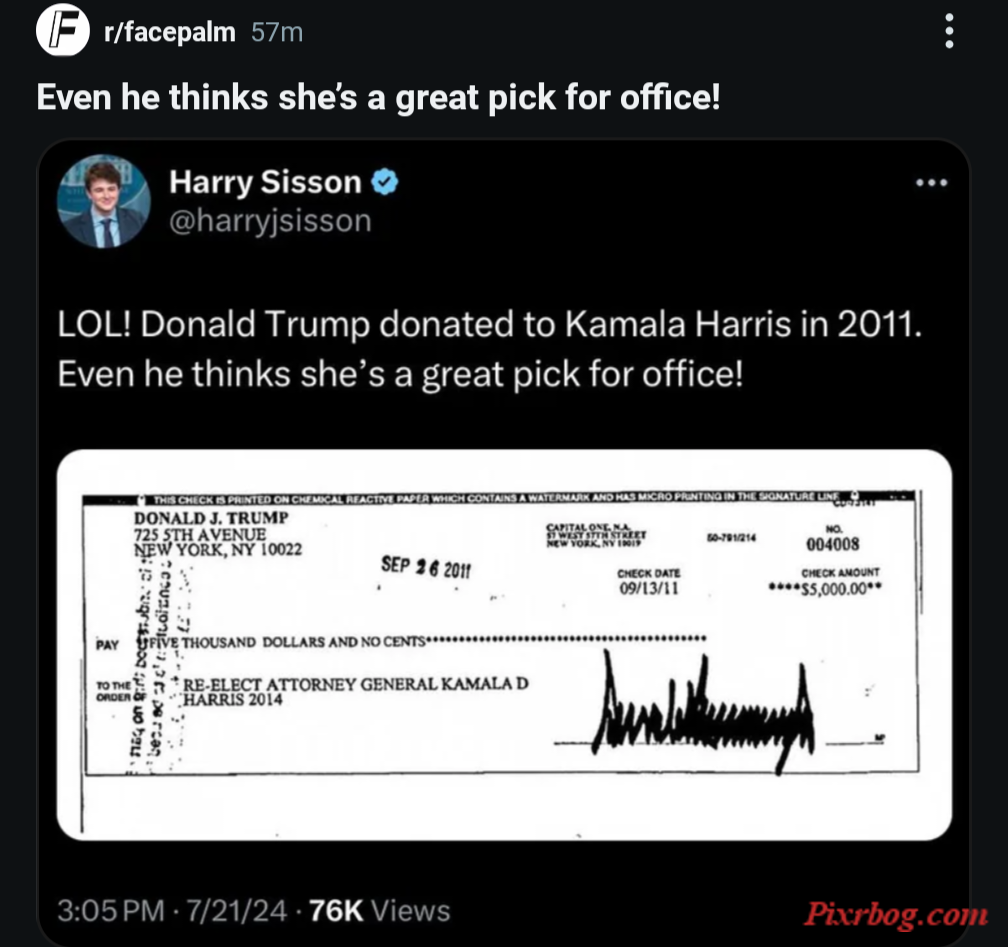Screen dimensions: 1008x947
Task: Enlarge the check image in the tweet
Action: coord(504,645)
